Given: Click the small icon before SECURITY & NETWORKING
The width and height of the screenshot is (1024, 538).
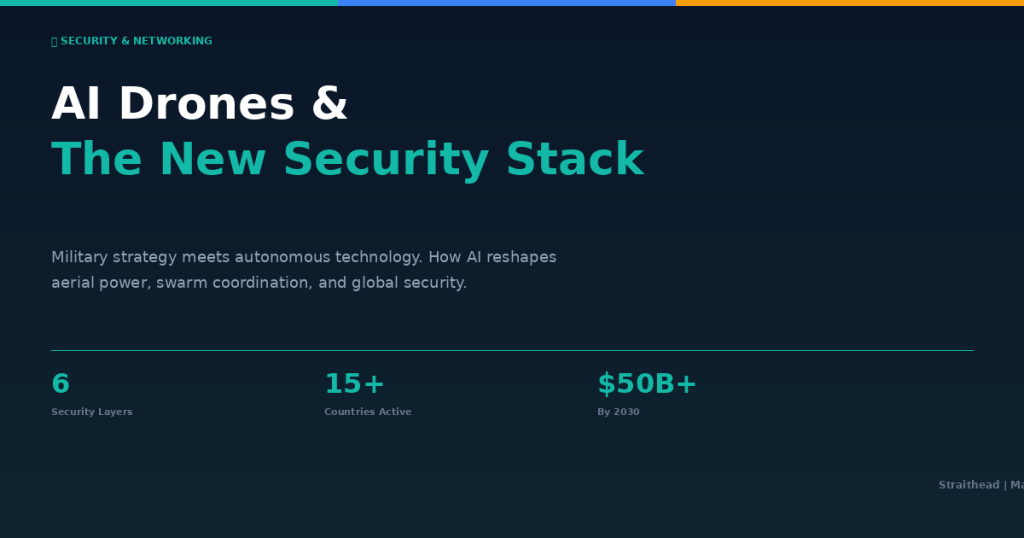Looking at the screenshot, I should tap(54, 42).
